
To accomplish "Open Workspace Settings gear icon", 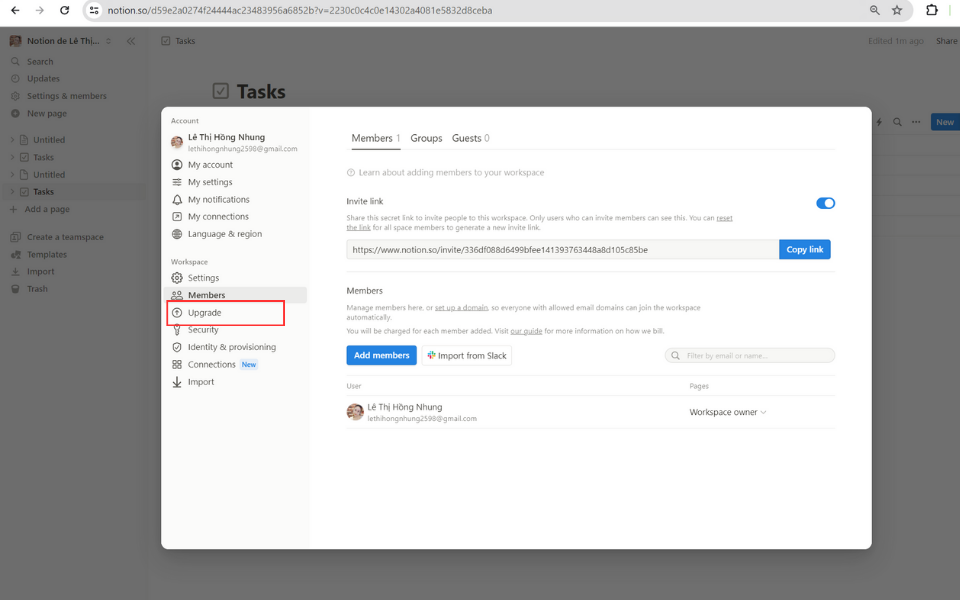I will coord(177,278).
